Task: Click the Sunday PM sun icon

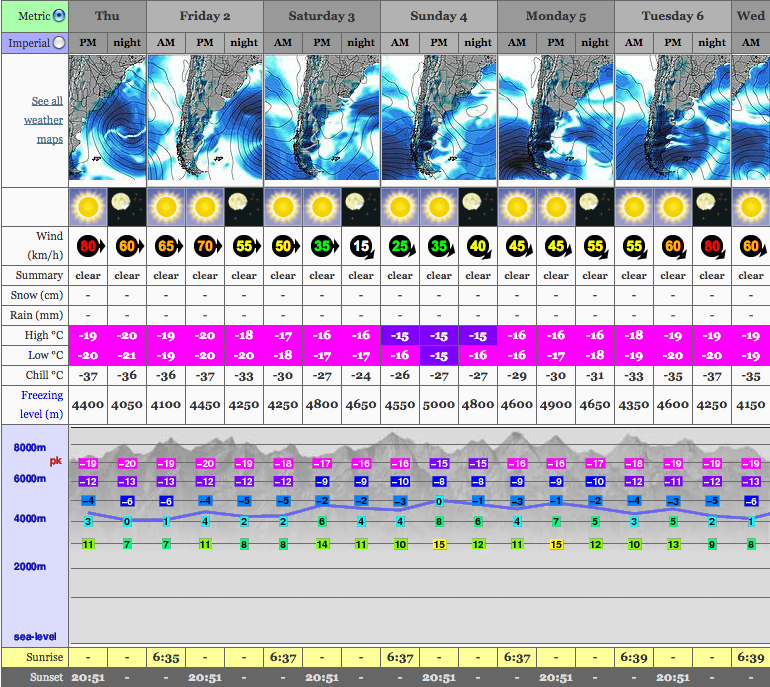Action: click(439, 207)
